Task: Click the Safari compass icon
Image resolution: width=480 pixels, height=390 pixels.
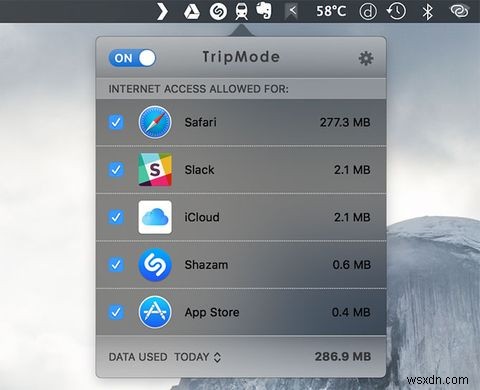Action: point(155,122)
